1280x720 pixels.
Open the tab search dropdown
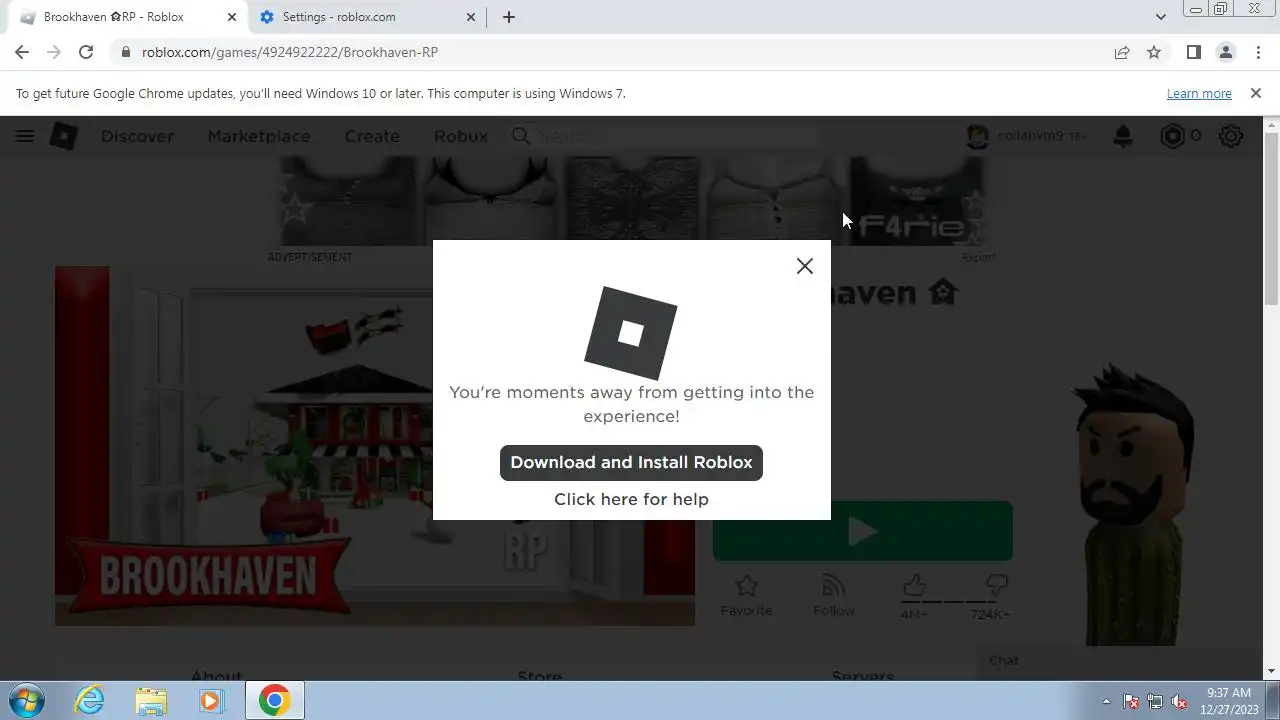(x=1160, y=17)
